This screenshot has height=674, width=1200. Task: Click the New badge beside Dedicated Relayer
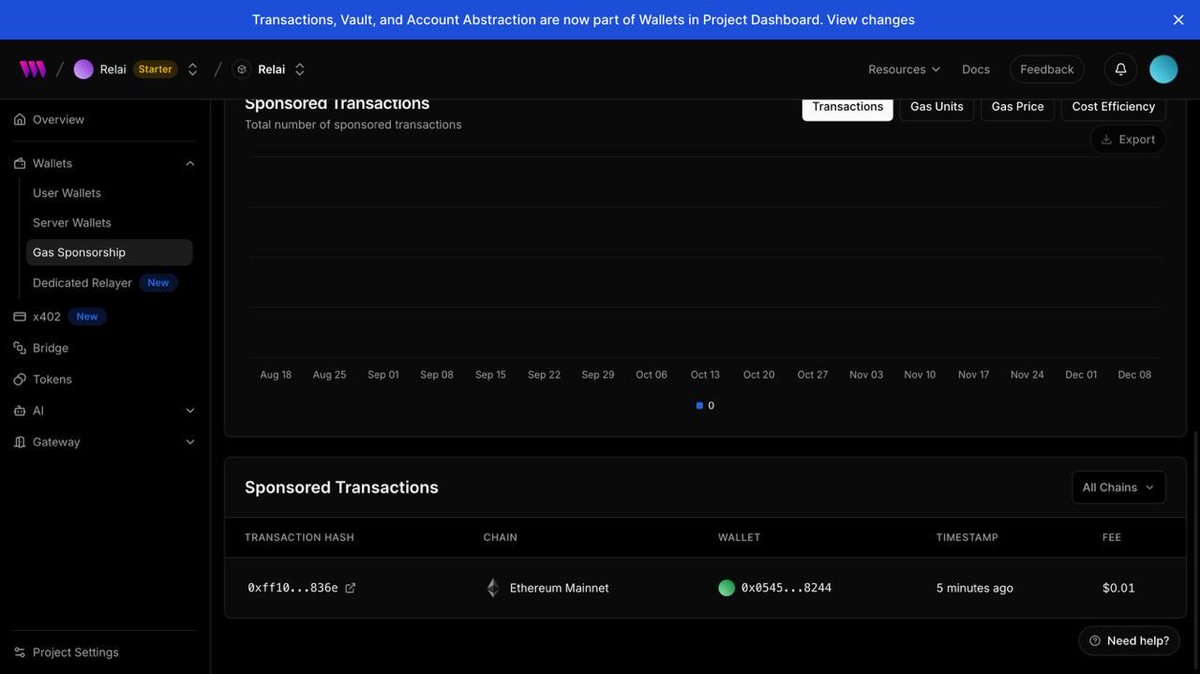(x=158, y=283)
